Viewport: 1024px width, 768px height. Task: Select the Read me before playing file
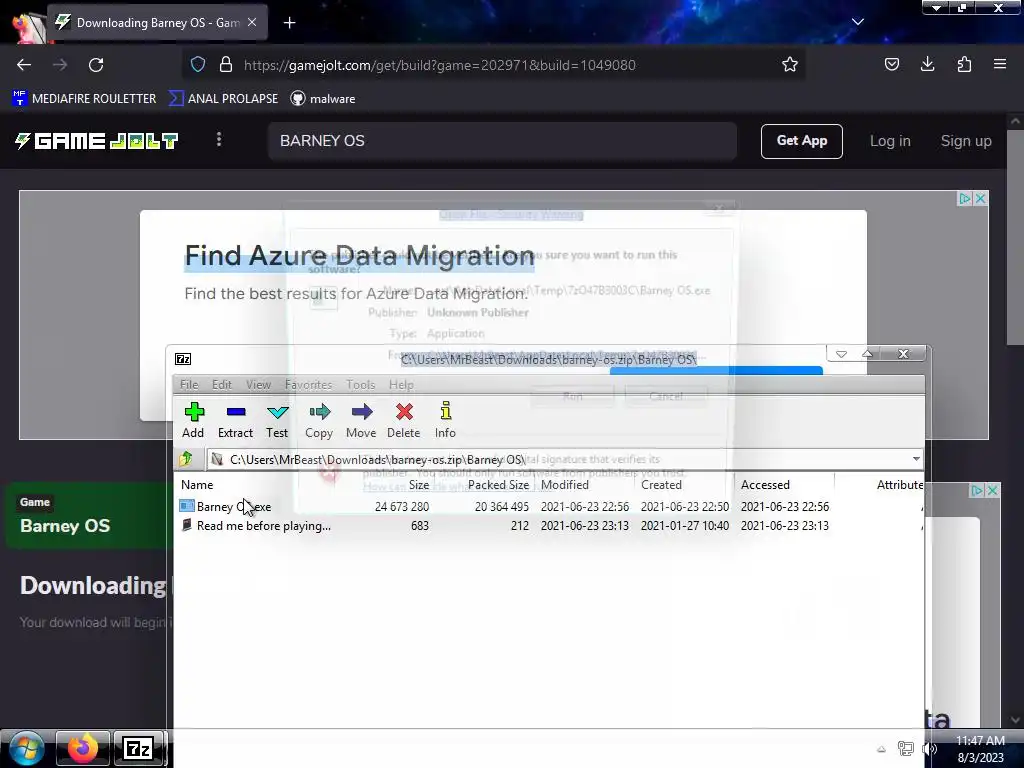point(549,526)
